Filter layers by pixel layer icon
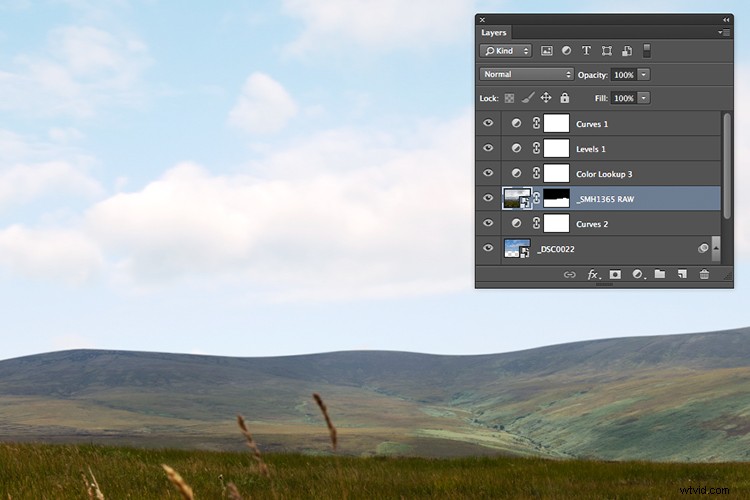The image size is (750, 500). [546, 51]
